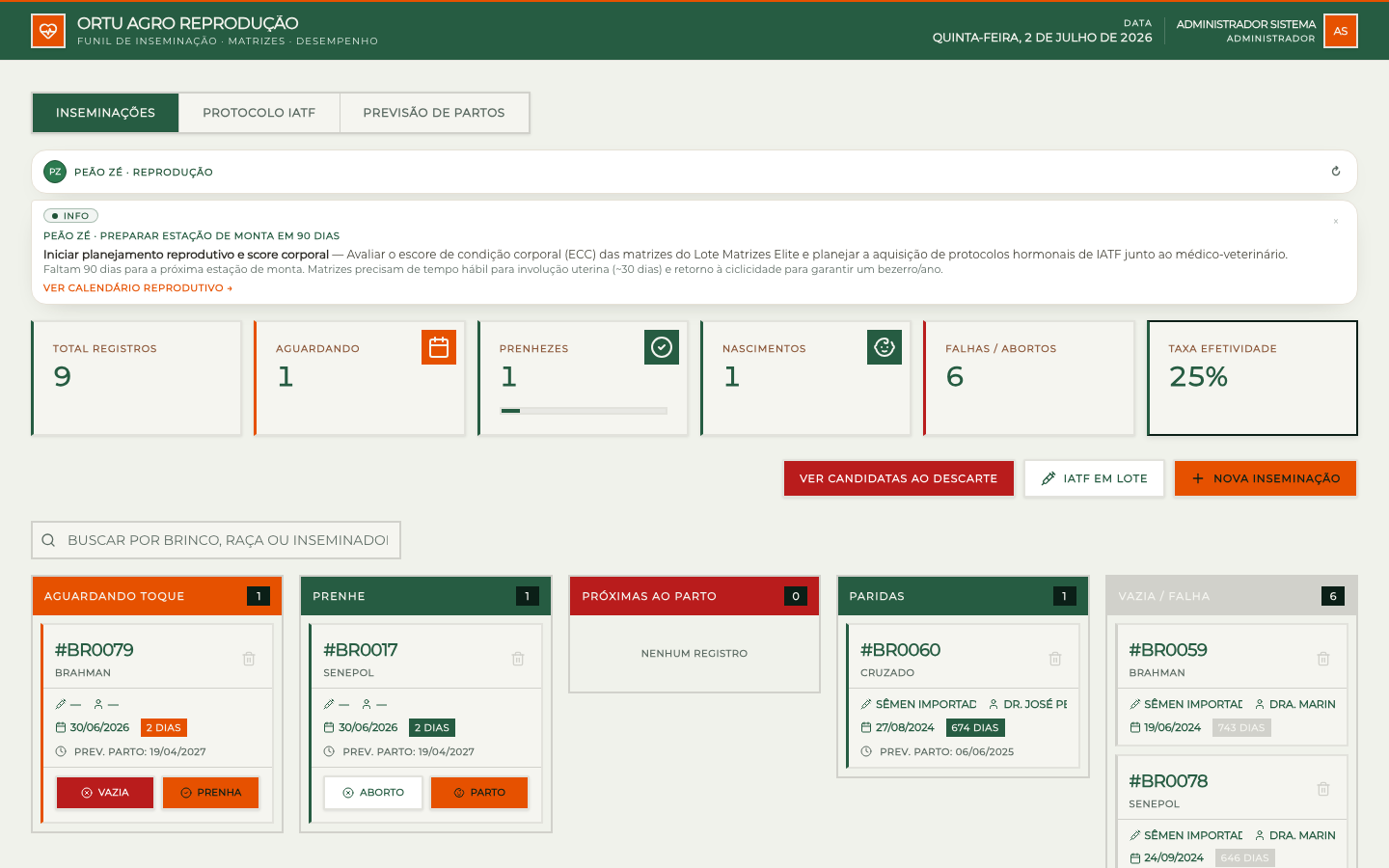Dismiss the info notification with the X
This screenshot has width=1389, height=868.
(1336, 222)
